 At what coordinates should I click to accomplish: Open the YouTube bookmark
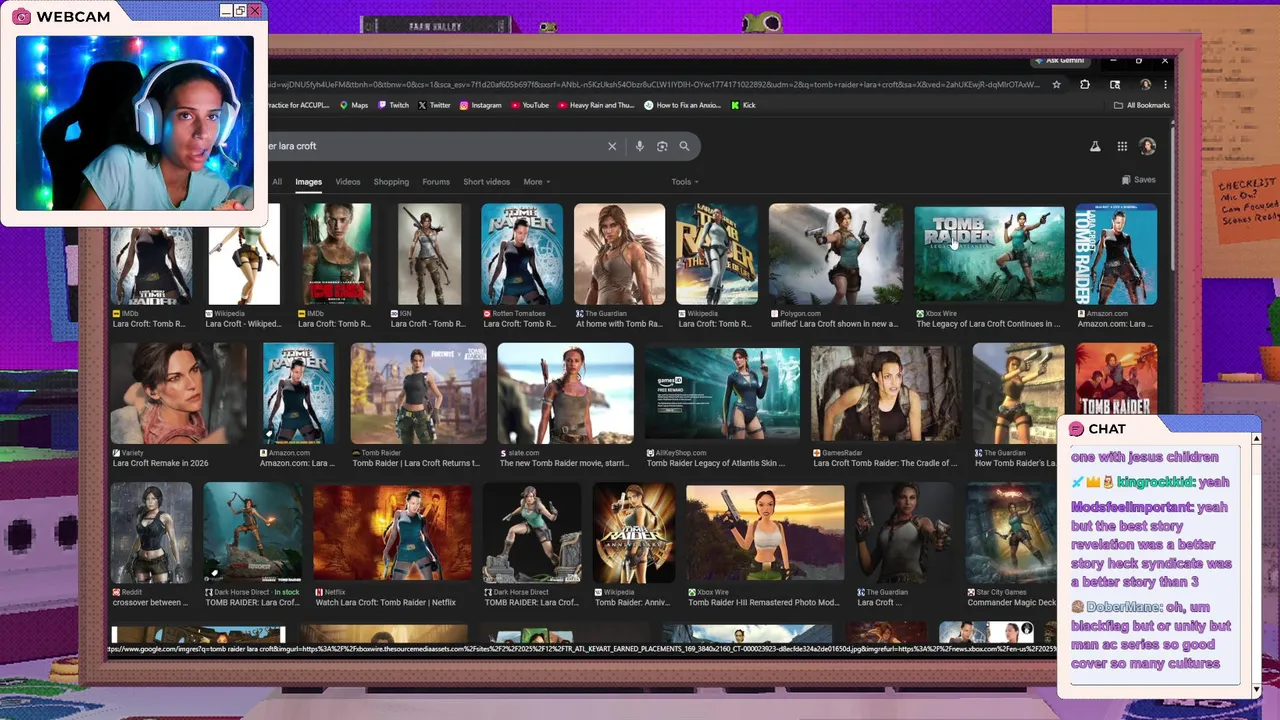(x=530, y=105)
